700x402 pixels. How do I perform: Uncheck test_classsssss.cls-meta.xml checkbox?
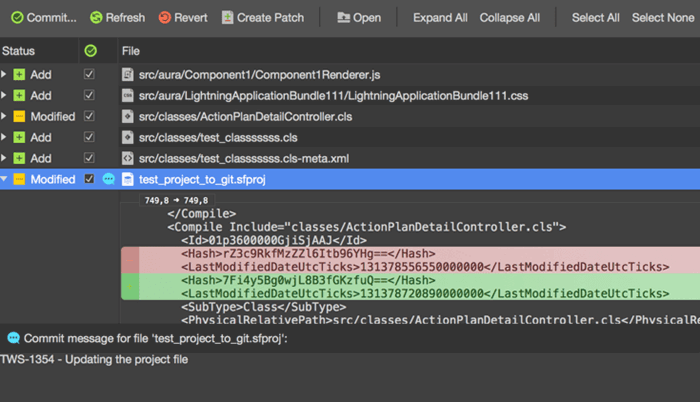89,158
